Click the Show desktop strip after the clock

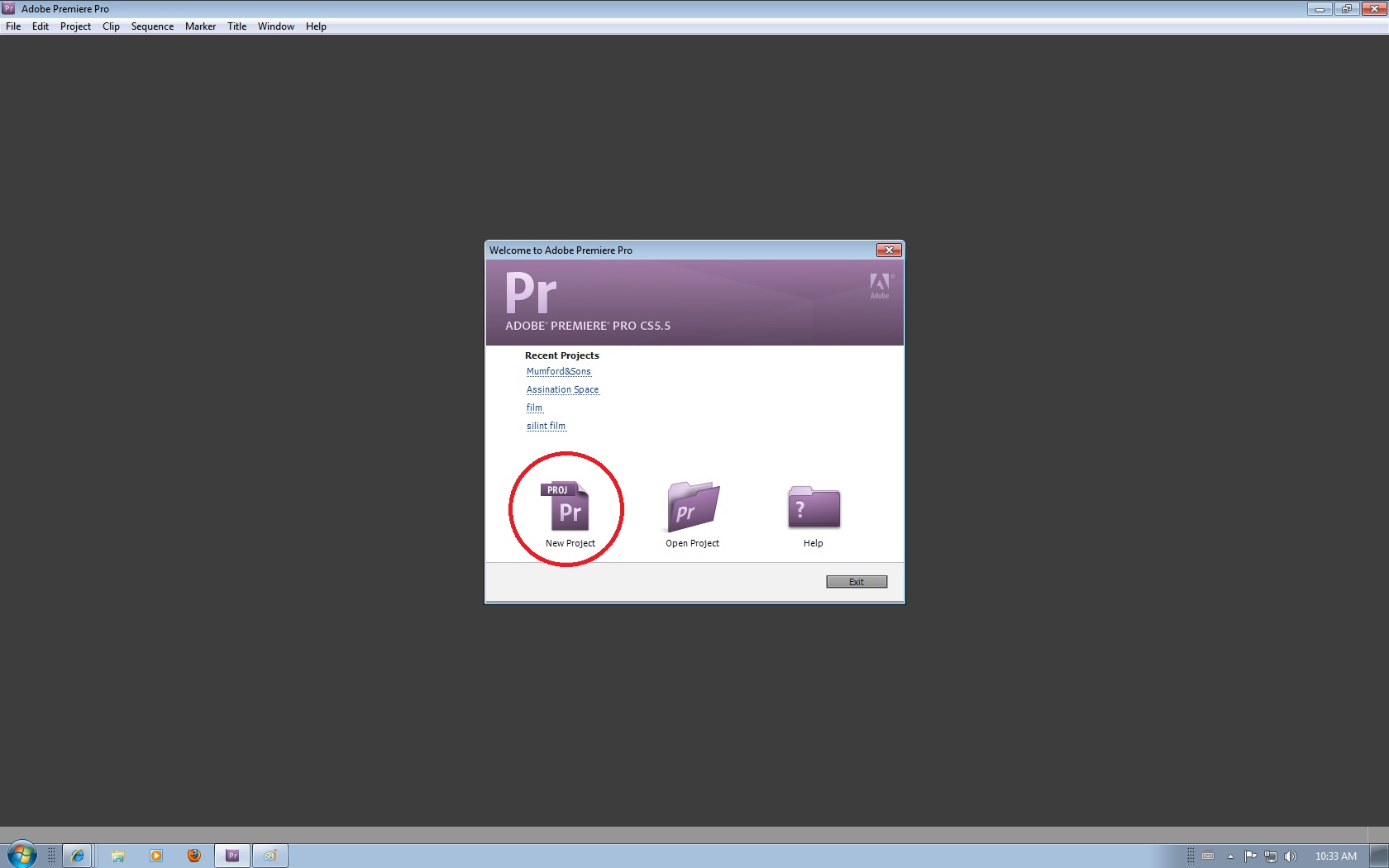(x=1379, y=856)
